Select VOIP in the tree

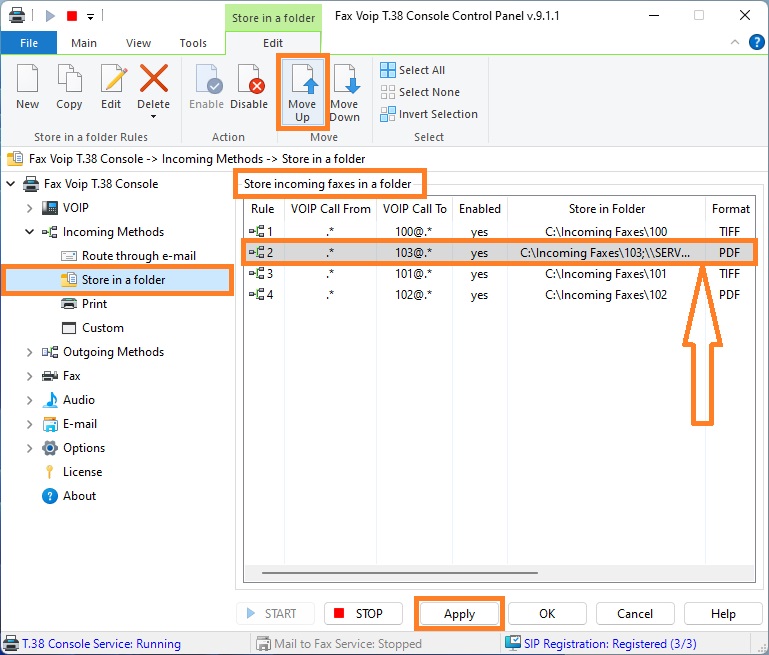point(76,208)
